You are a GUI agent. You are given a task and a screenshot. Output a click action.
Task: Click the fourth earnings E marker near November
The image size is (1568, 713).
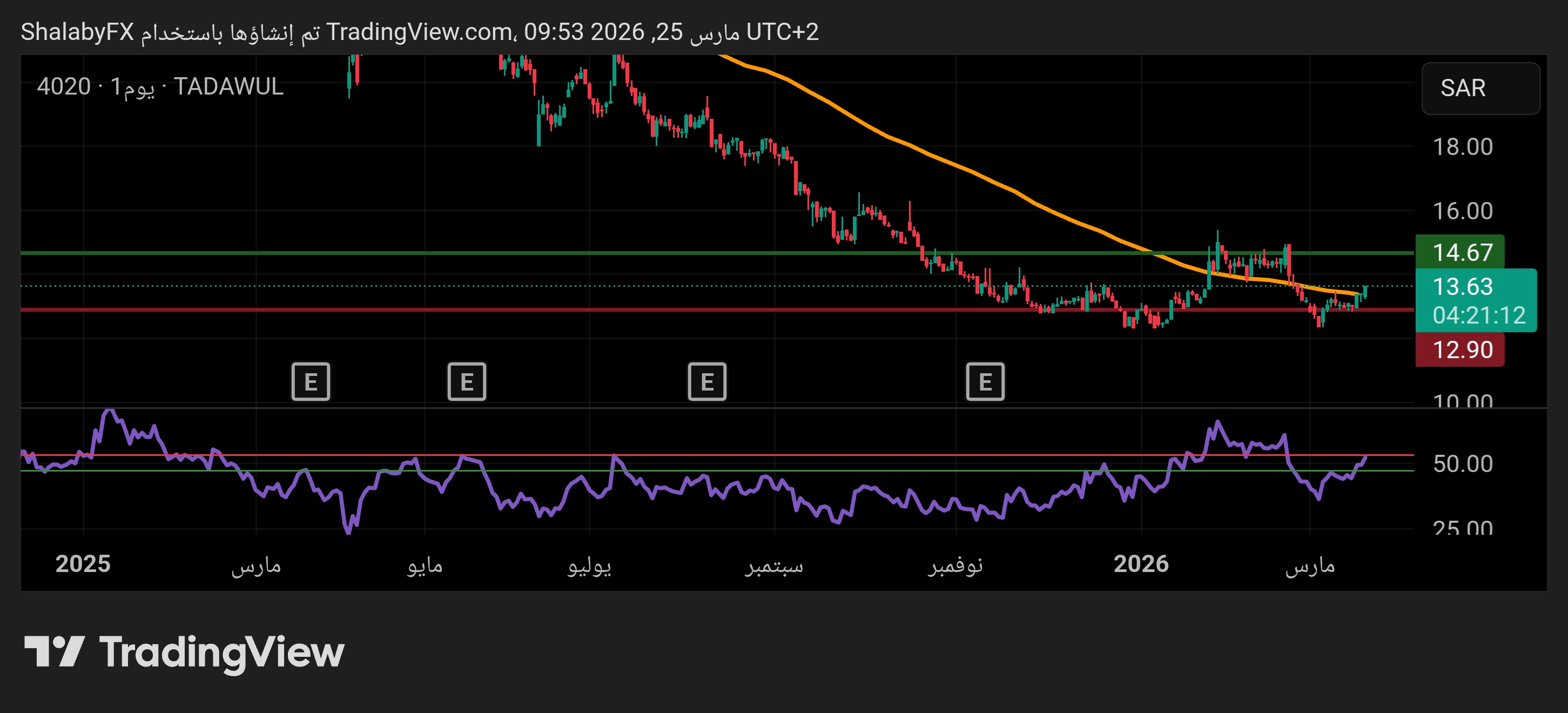985,382
